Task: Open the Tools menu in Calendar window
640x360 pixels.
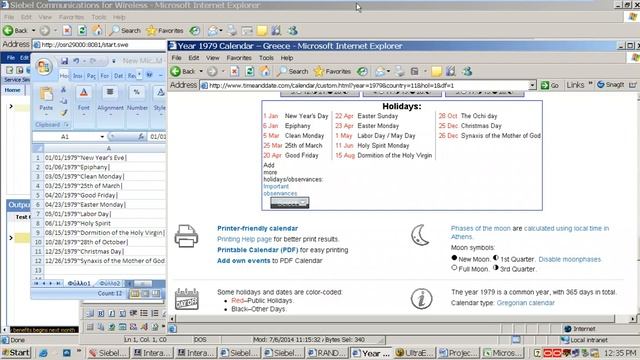Action: 266,58
